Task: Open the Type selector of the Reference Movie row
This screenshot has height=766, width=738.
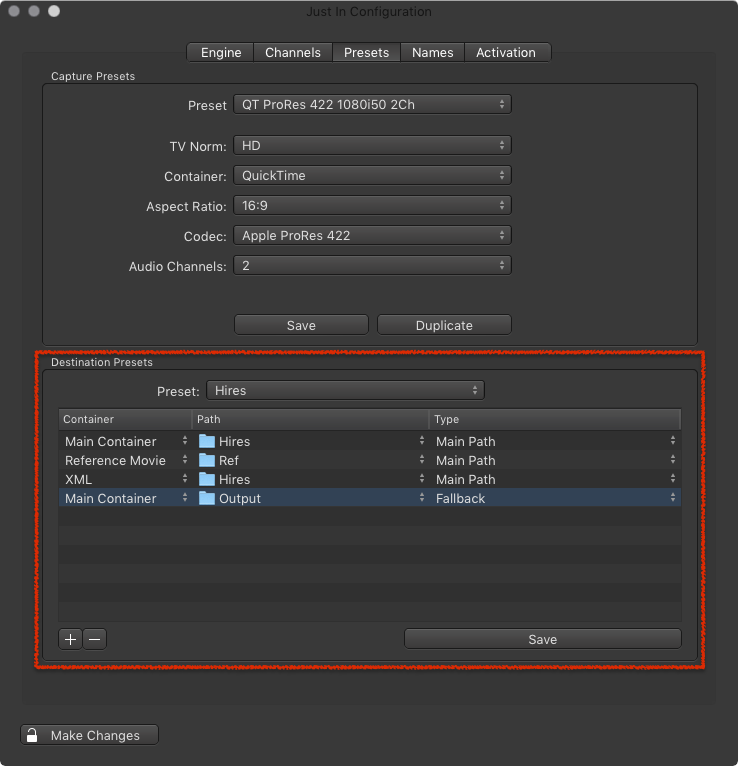Action: pos(673,460)
